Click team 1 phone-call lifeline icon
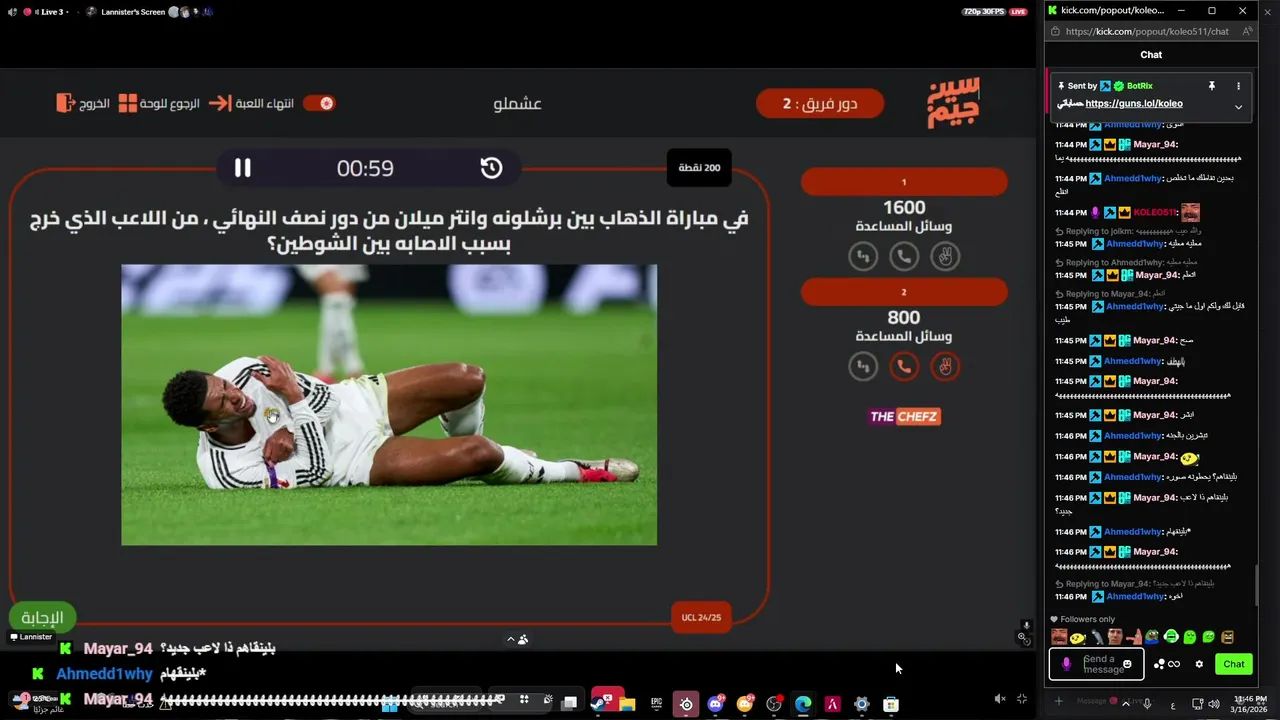1280x720 pixels. coord(904,257)
